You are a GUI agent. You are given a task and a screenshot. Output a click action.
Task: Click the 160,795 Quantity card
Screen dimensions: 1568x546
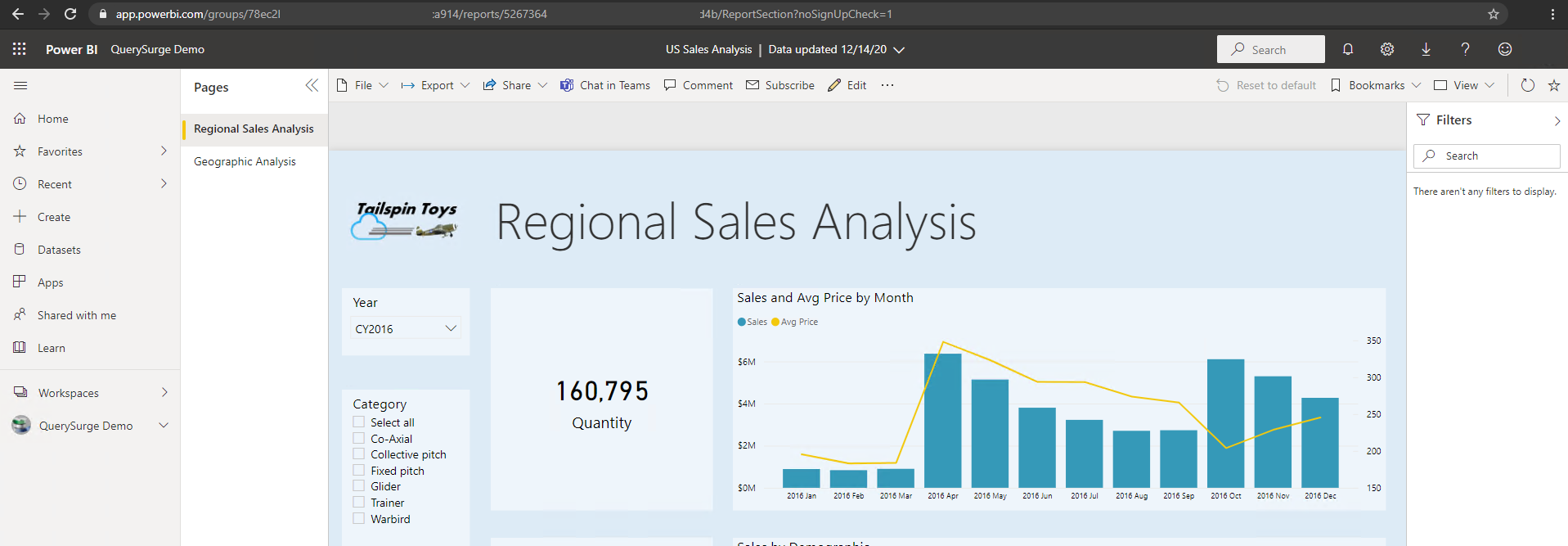tap(602, 399)
